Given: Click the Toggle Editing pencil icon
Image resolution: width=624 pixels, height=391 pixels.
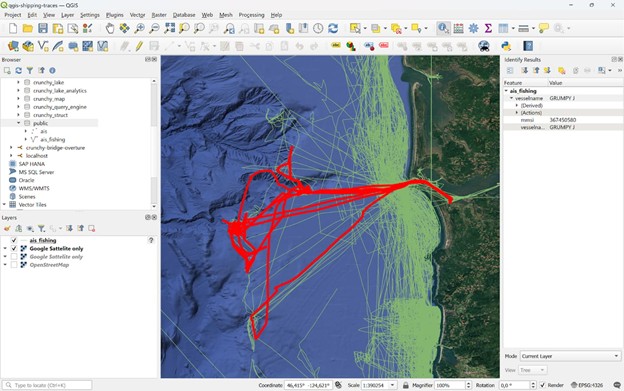Looking at the screenshot, I should tap(139, 46).
